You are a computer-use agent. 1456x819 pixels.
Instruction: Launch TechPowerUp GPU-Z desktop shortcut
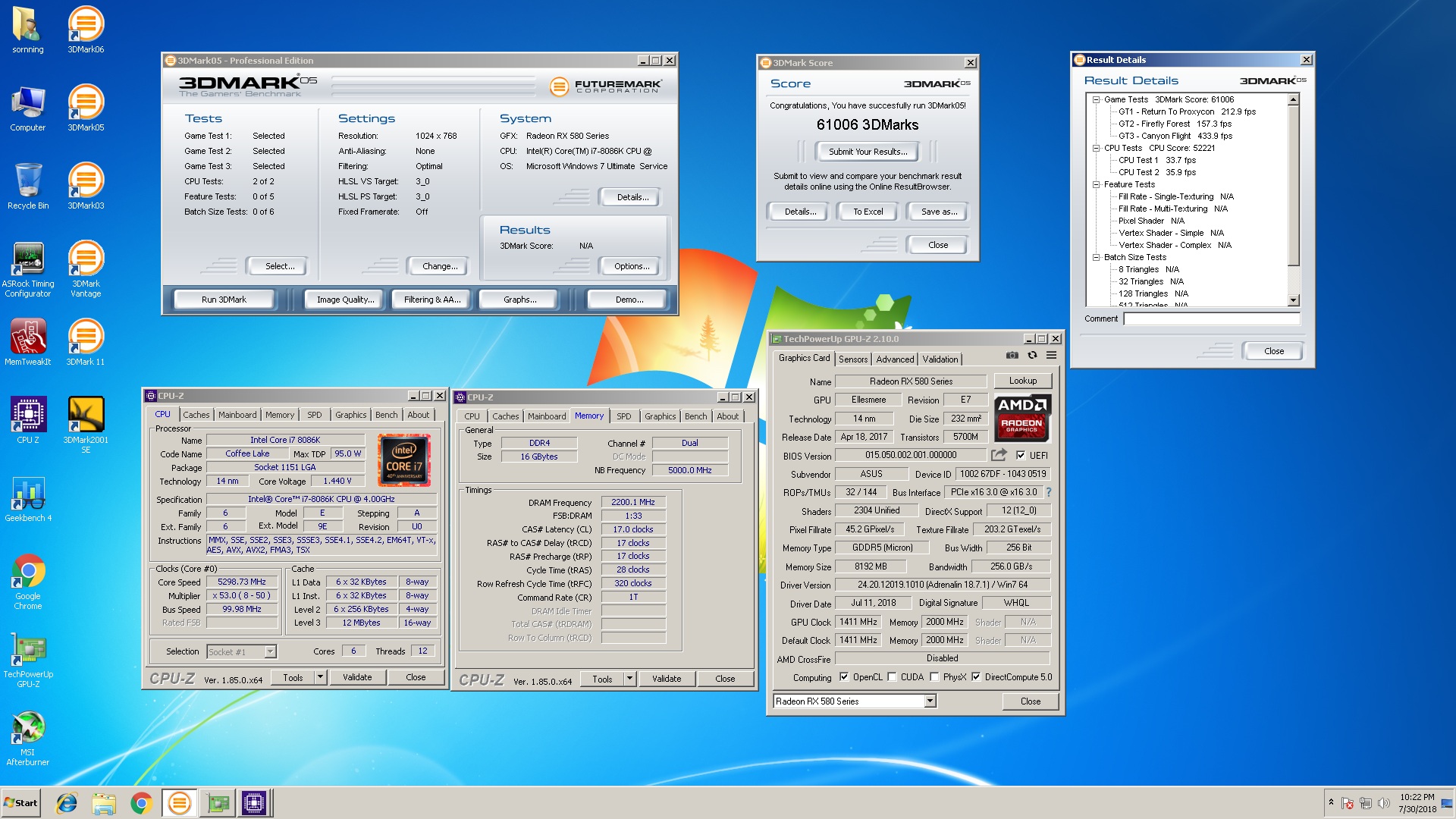click(x=28, y=660)
